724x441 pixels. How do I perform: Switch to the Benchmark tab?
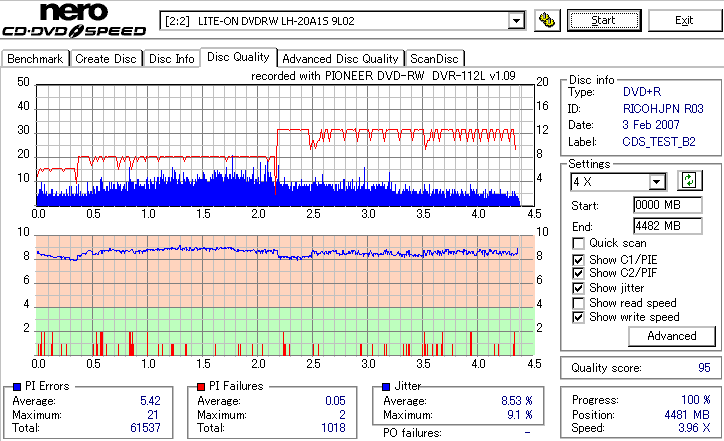[35, 59]
